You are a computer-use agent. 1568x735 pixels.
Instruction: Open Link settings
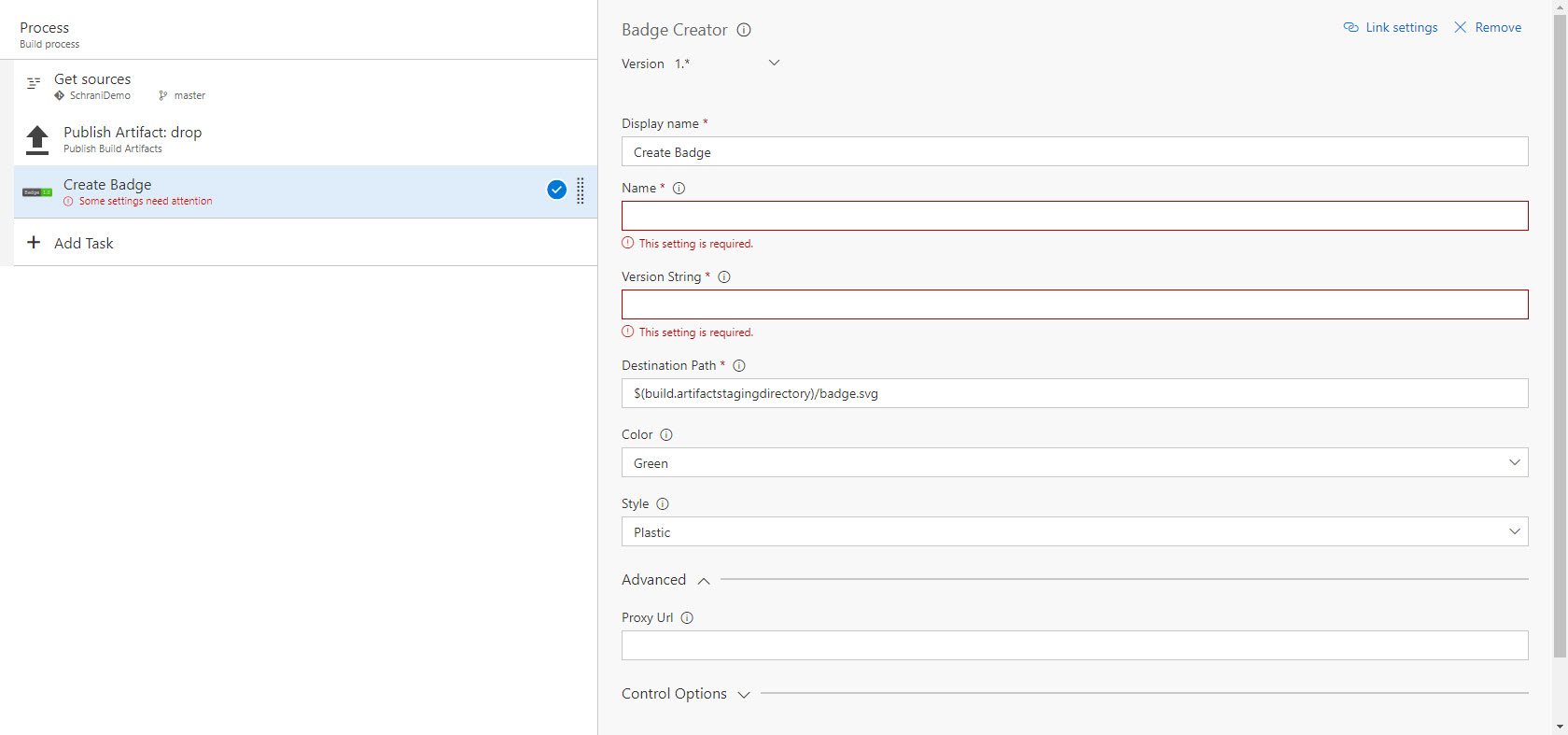pos(1391,27)
